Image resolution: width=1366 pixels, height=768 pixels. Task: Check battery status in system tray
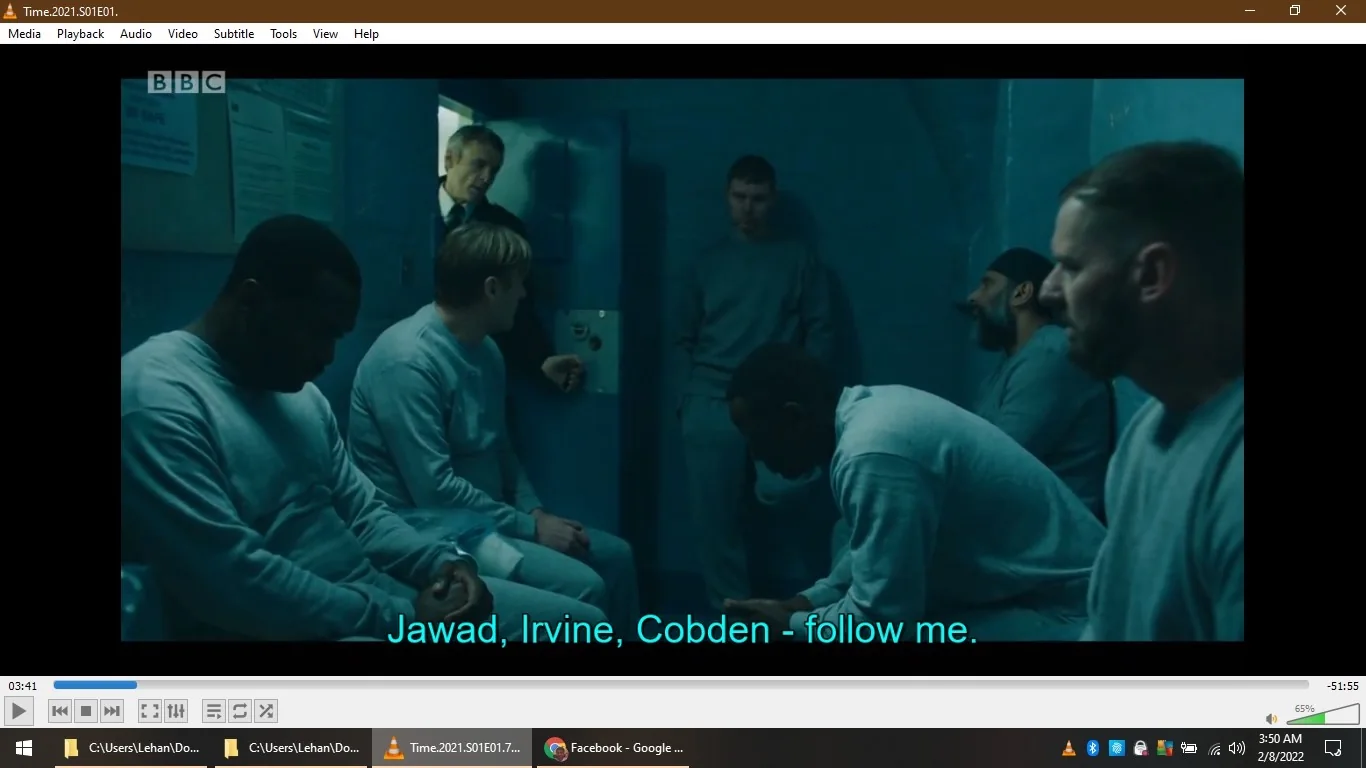pyautogui.click(x=1189, y=748)
